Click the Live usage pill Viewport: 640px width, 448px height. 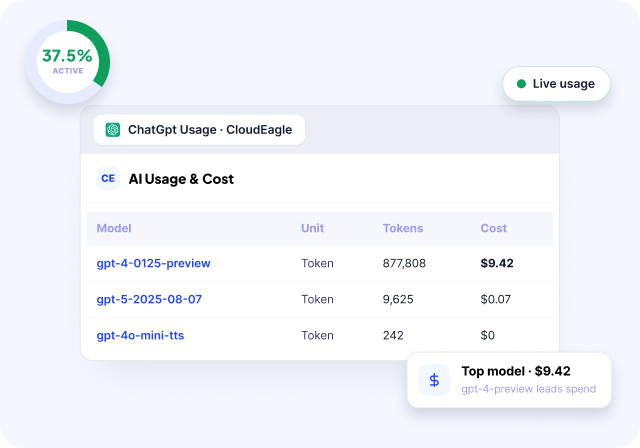pos(556,84)
